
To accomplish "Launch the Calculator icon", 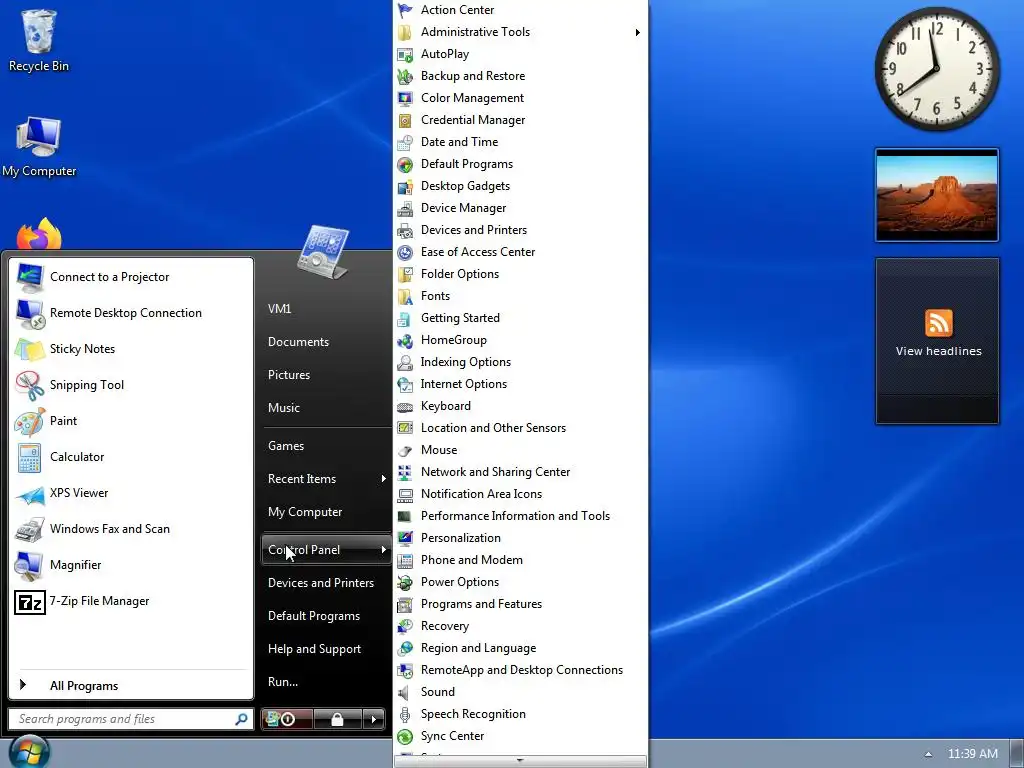I will pos(29,457).
